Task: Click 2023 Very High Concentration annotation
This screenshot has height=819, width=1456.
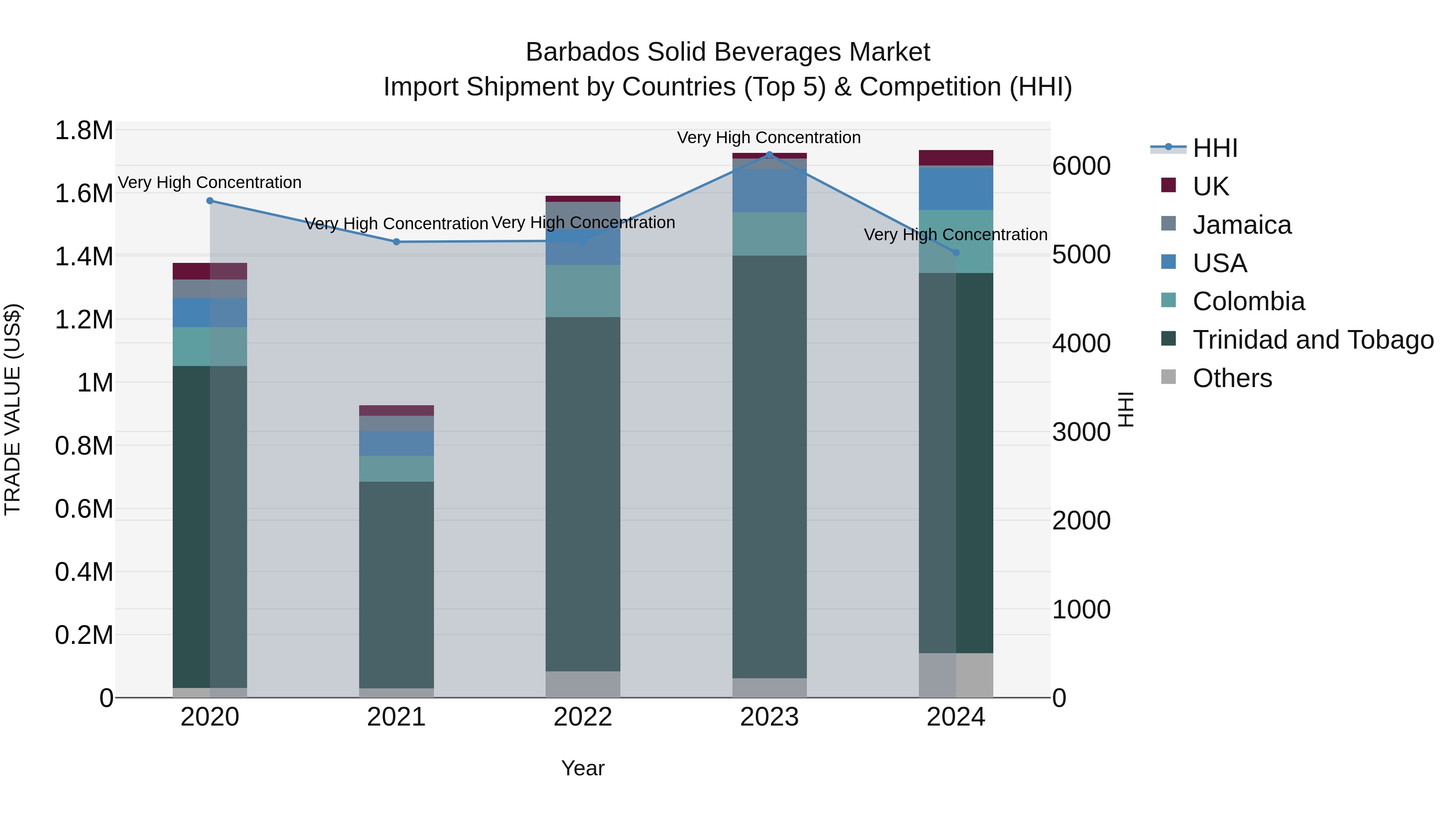Action: [x=769, y=138]
